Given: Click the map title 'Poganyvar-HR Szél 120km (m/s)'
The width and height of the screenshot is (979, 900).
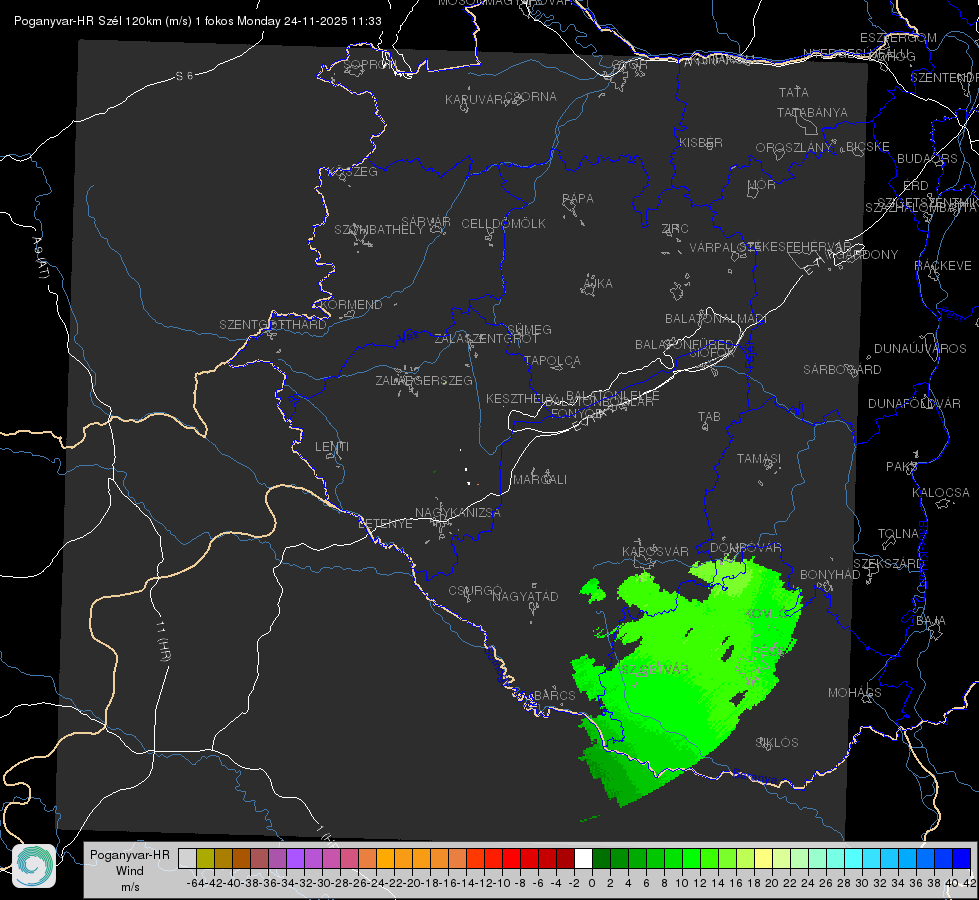Looking at the screenshot, I should [103, 21].
